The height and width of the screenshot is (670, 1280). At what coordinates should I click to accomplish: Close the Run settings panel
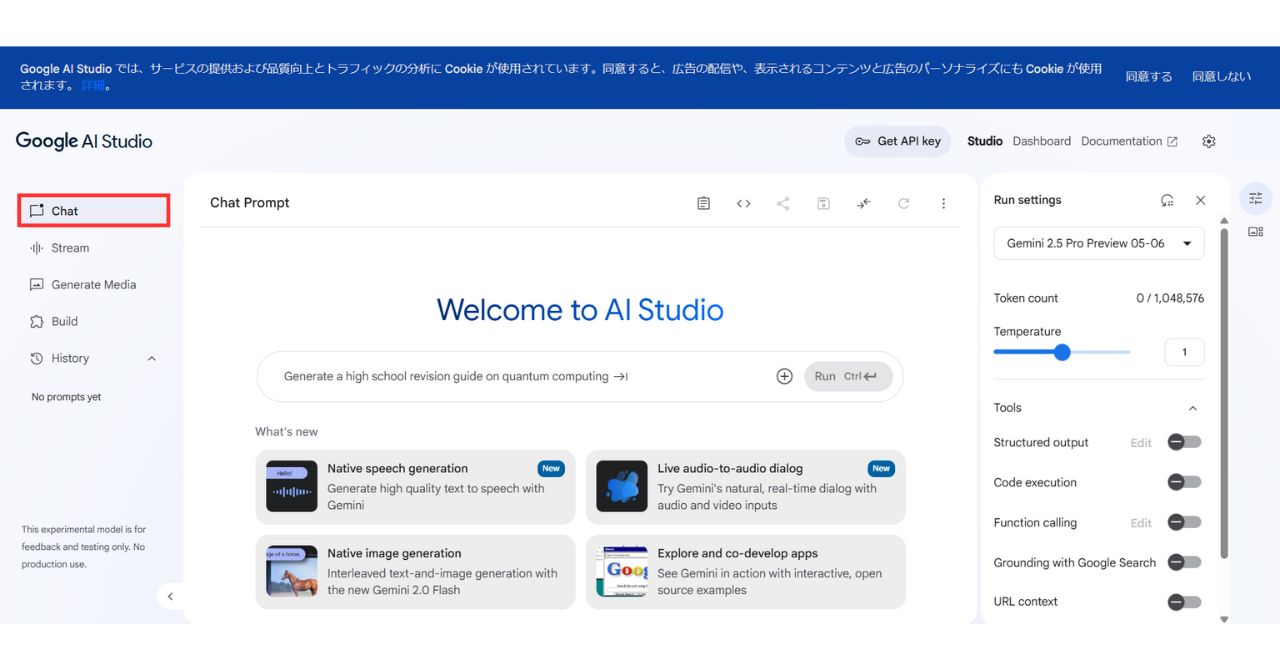point(1201,200)
